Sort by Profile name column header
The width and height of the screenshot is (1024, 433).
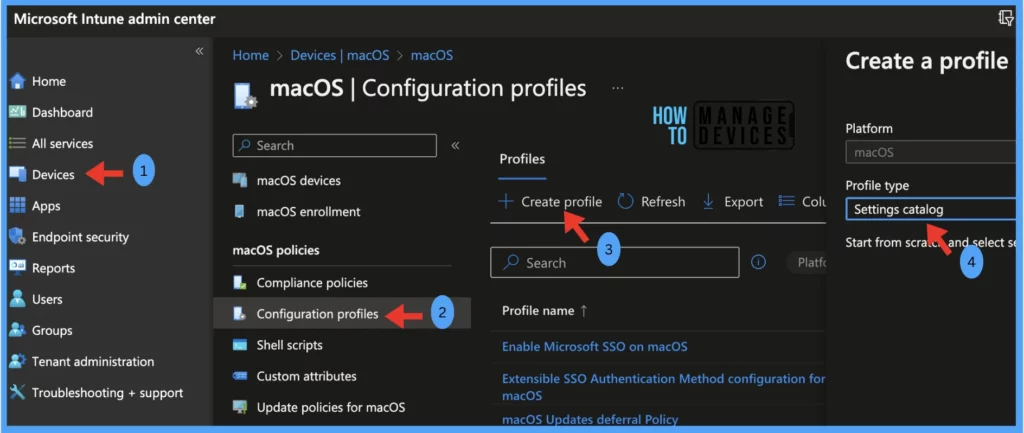545,311
